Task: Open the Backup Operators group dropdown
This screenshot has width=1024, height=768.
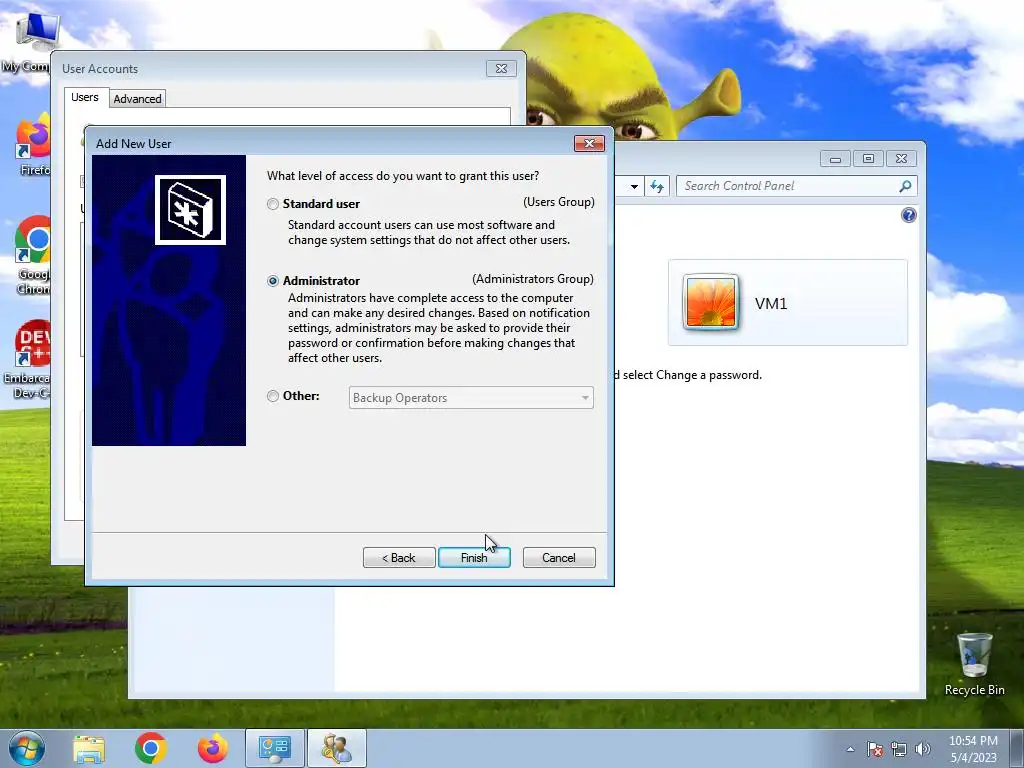Action: (x=471, y=398)
